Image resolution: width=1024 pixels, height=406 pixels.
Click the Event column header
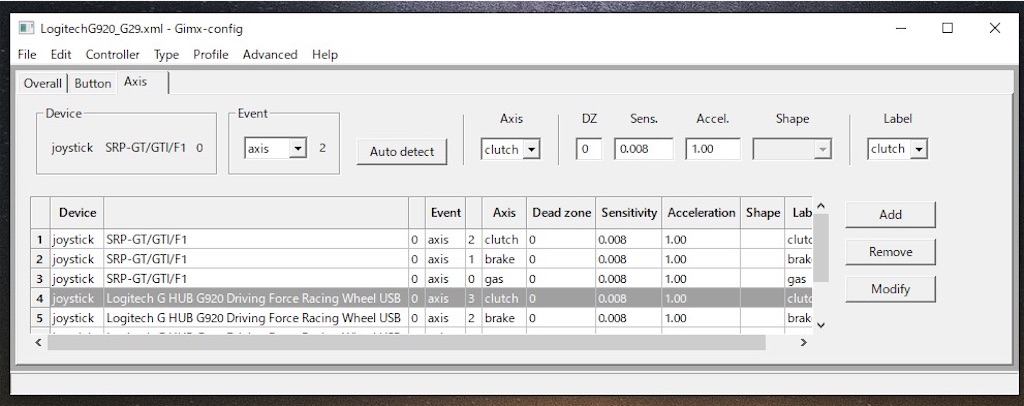(445, 213)
